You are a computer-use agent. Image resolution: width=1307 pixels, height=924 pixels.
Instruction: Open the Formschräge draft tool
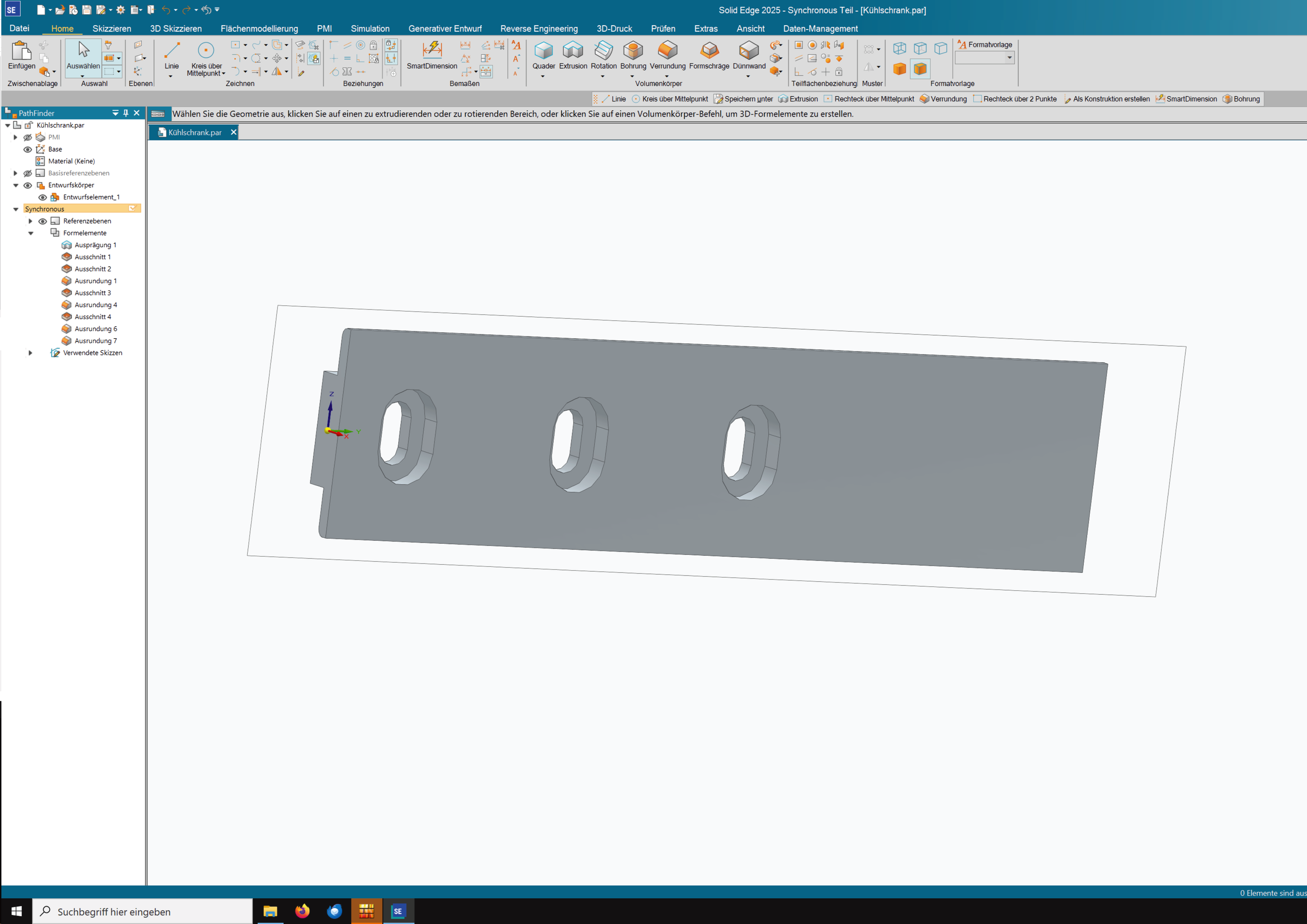click(709, 55)
